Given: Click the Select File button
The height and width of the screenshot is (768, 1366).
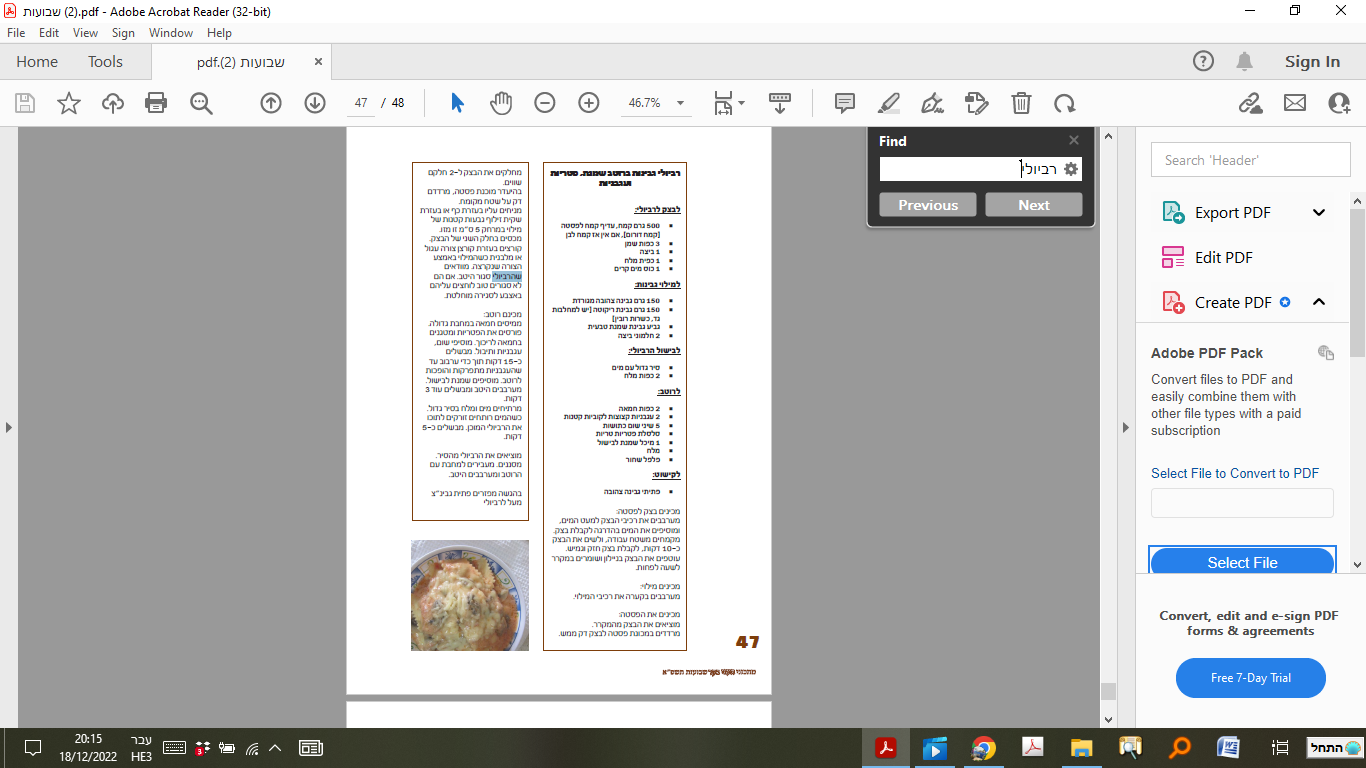Looking at the screenshot, I should 1242,562.
